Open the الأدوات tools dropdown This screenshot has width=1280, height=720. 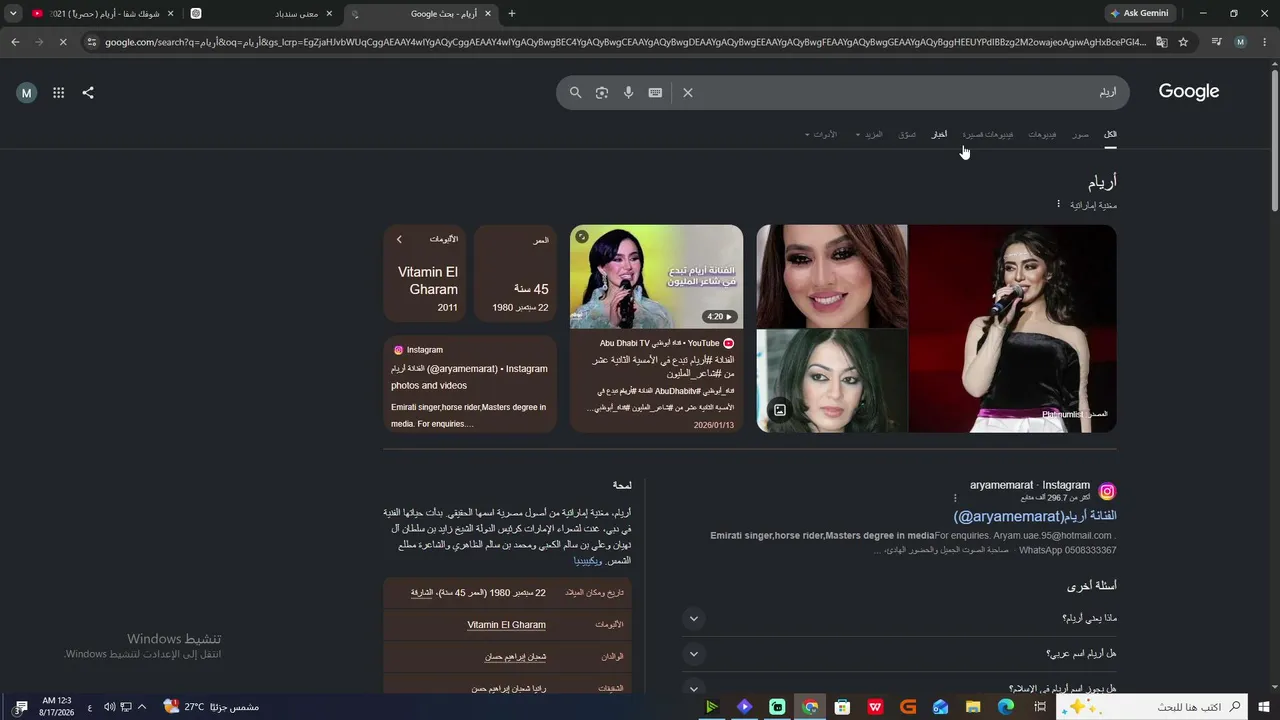(x=821, y=134)
